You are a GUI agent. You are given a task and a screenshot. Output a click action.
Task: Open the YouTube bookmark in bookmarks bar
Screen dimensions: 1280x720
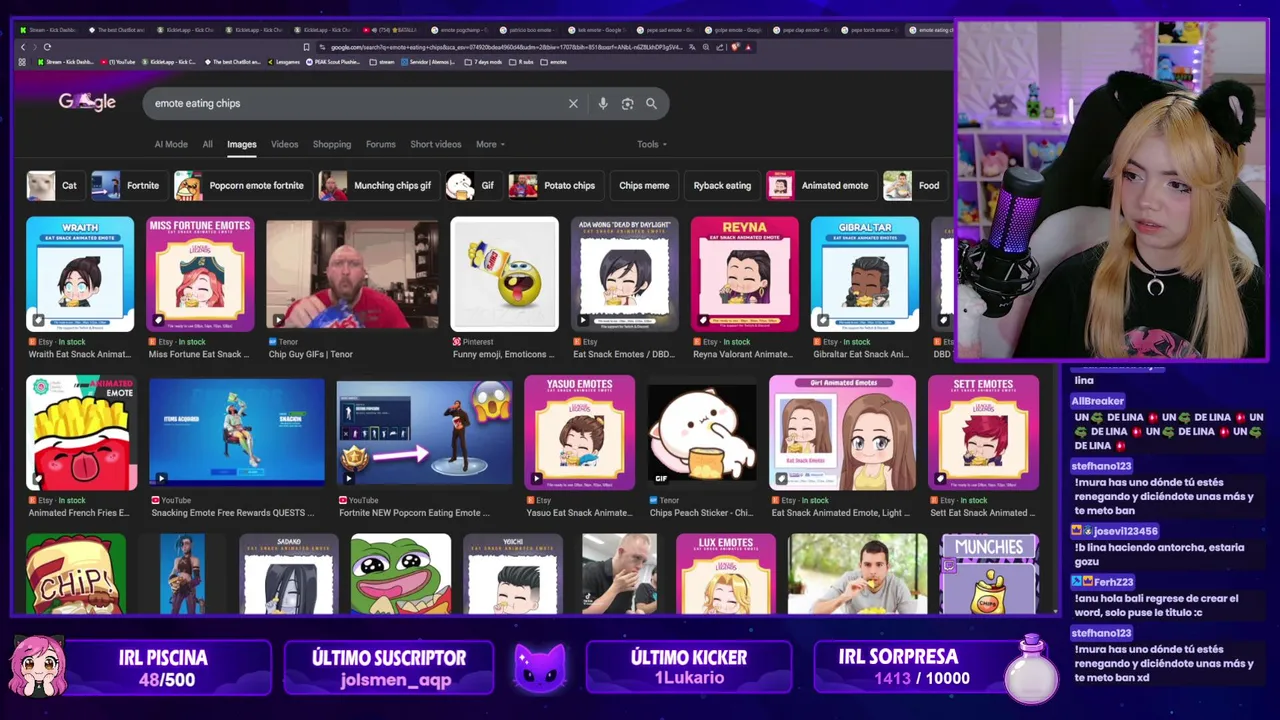pyautogui.click(x=118, y=62)
